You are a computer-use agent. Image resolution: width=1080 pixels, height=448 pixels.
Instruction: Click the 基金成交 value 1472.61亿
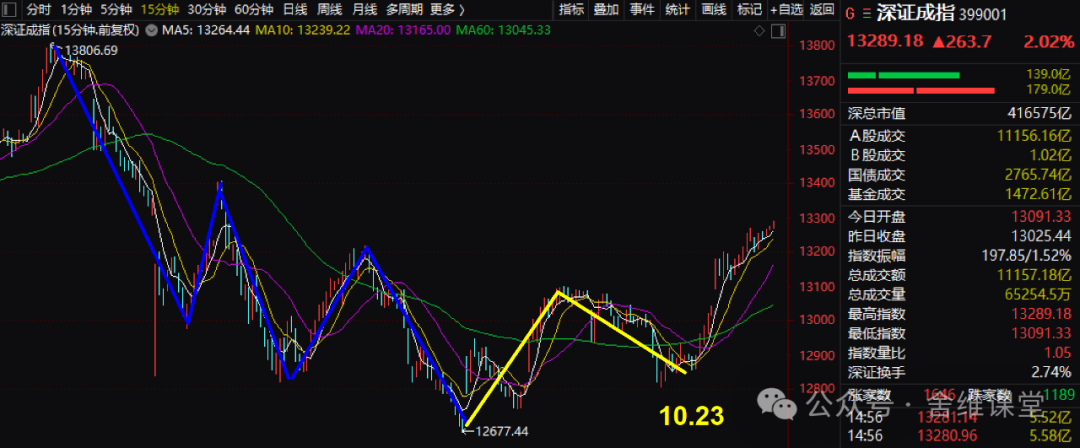[x=1038, y=195]
